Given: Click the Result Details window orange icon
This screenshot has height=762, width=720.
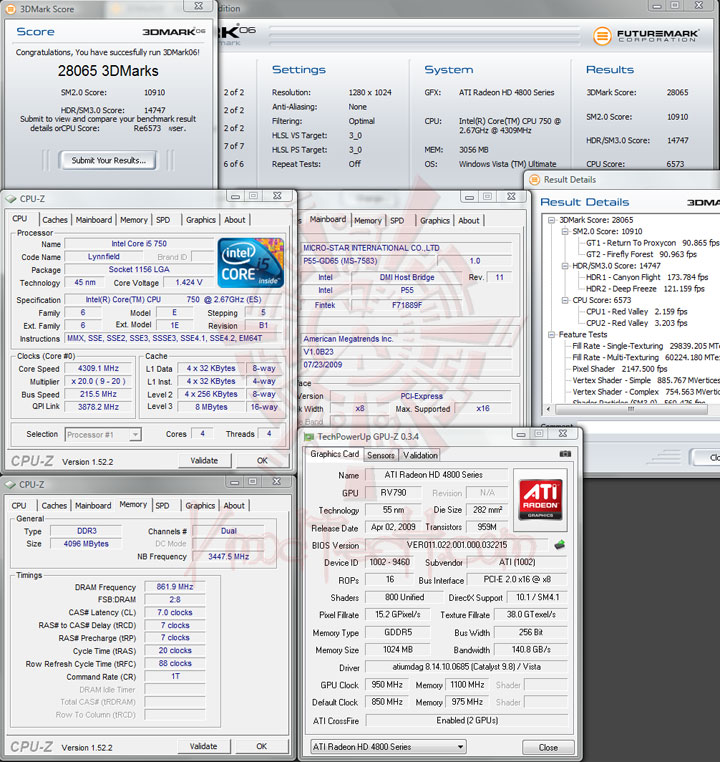Looking at the screenshot, I should coord(533,181).
